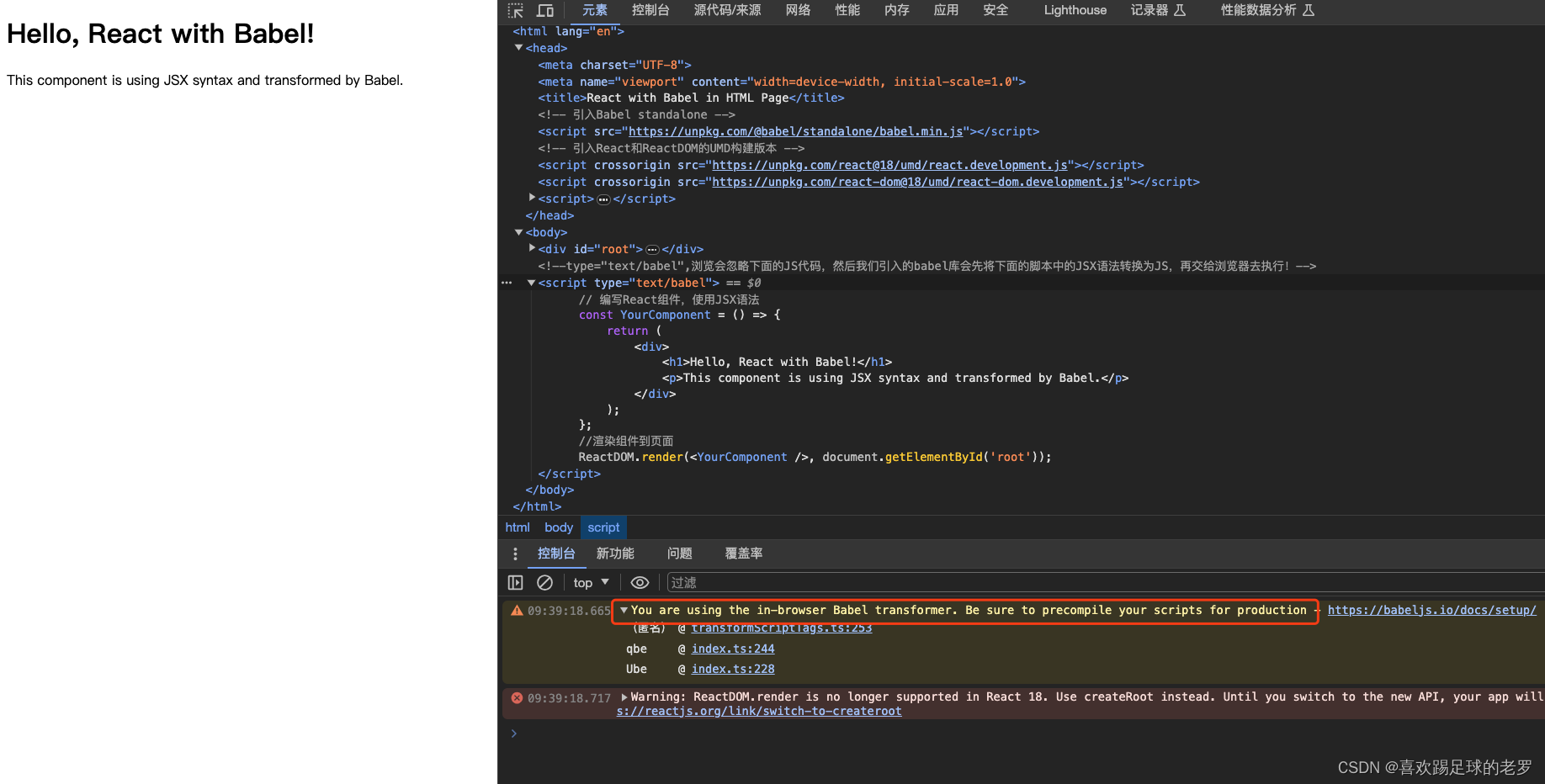Select html in the breadcrumb bar
Image resolution: width=1545 pixels, height=784 pixels.
(x=518, y=527)
